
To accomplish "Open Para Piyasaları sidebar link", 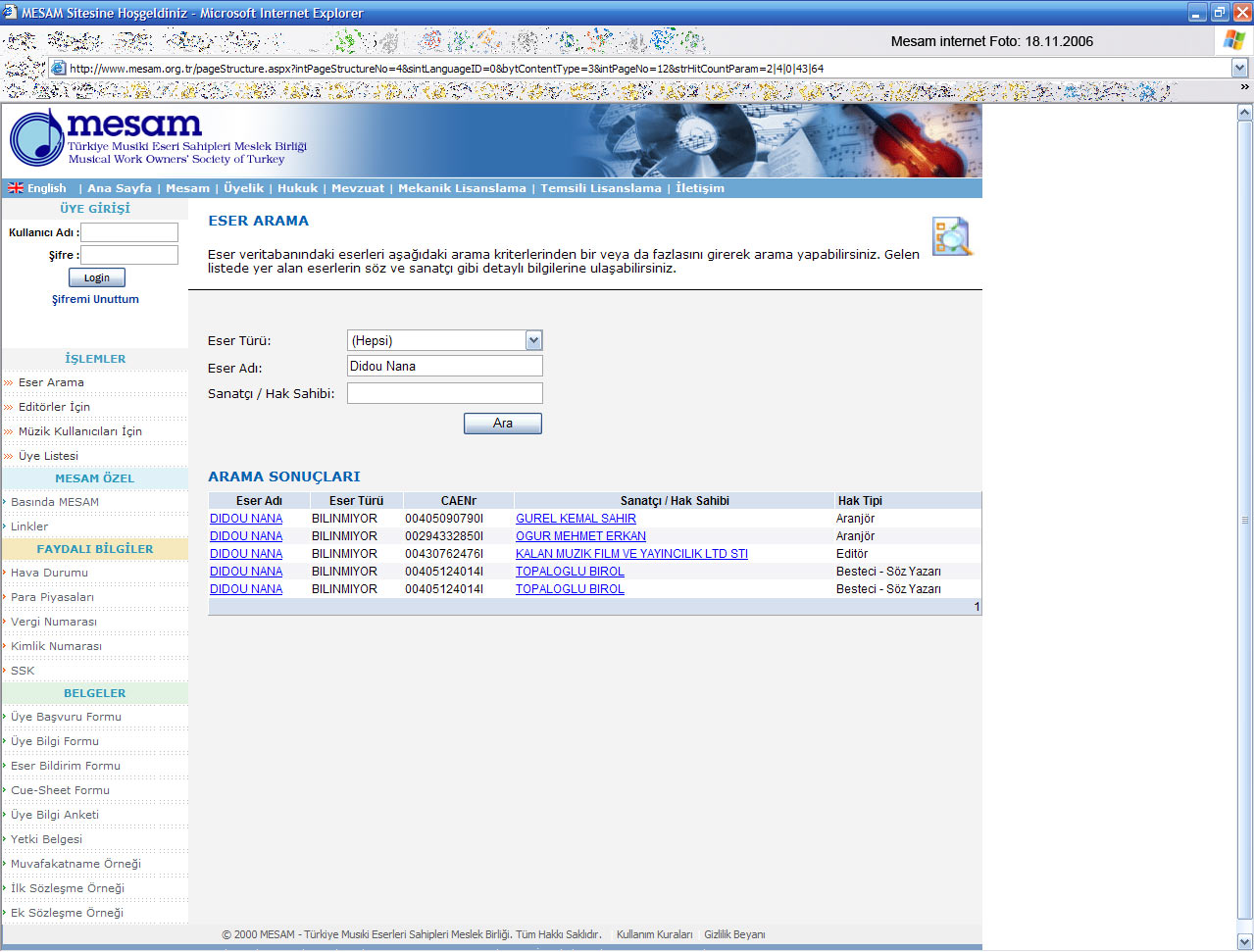I will click(52, 597).
